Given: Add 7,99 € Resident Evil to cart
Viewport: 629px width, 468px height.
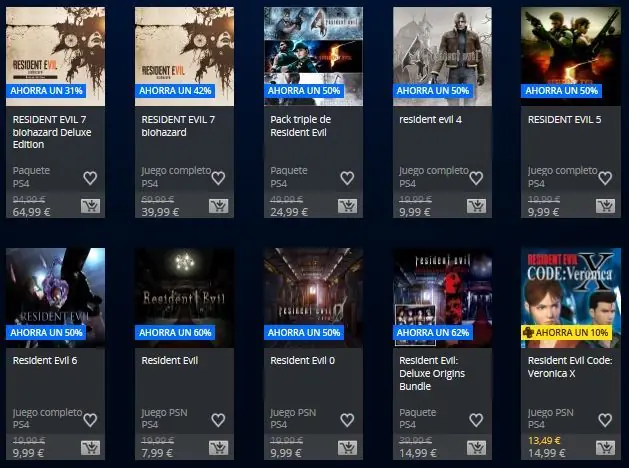Looking at the screenshot, I should tap(219, 448).
